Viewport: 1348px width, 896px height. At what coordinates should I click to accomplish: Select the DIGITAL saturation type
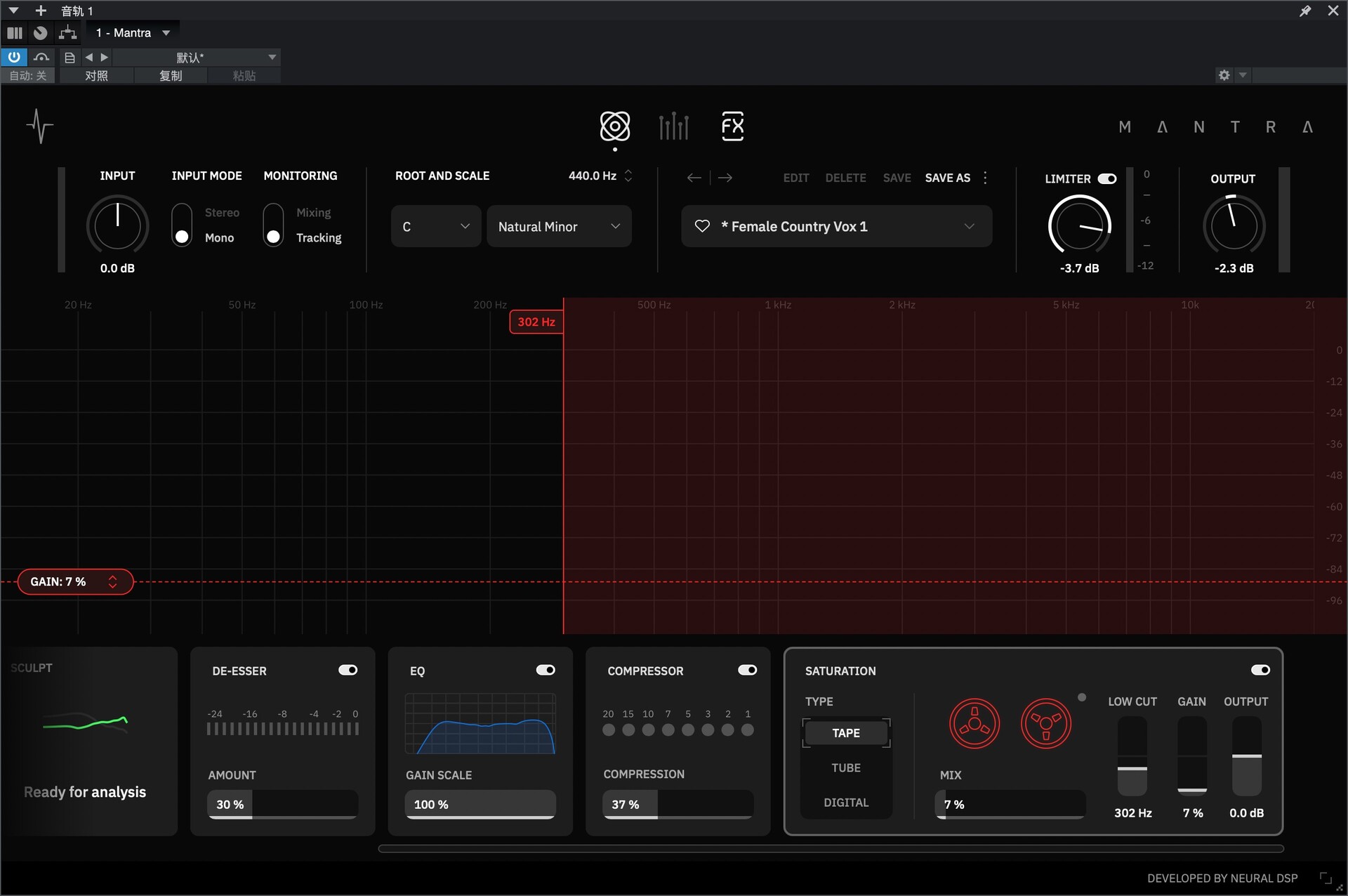pyautogui.click(x=846, y=802)
